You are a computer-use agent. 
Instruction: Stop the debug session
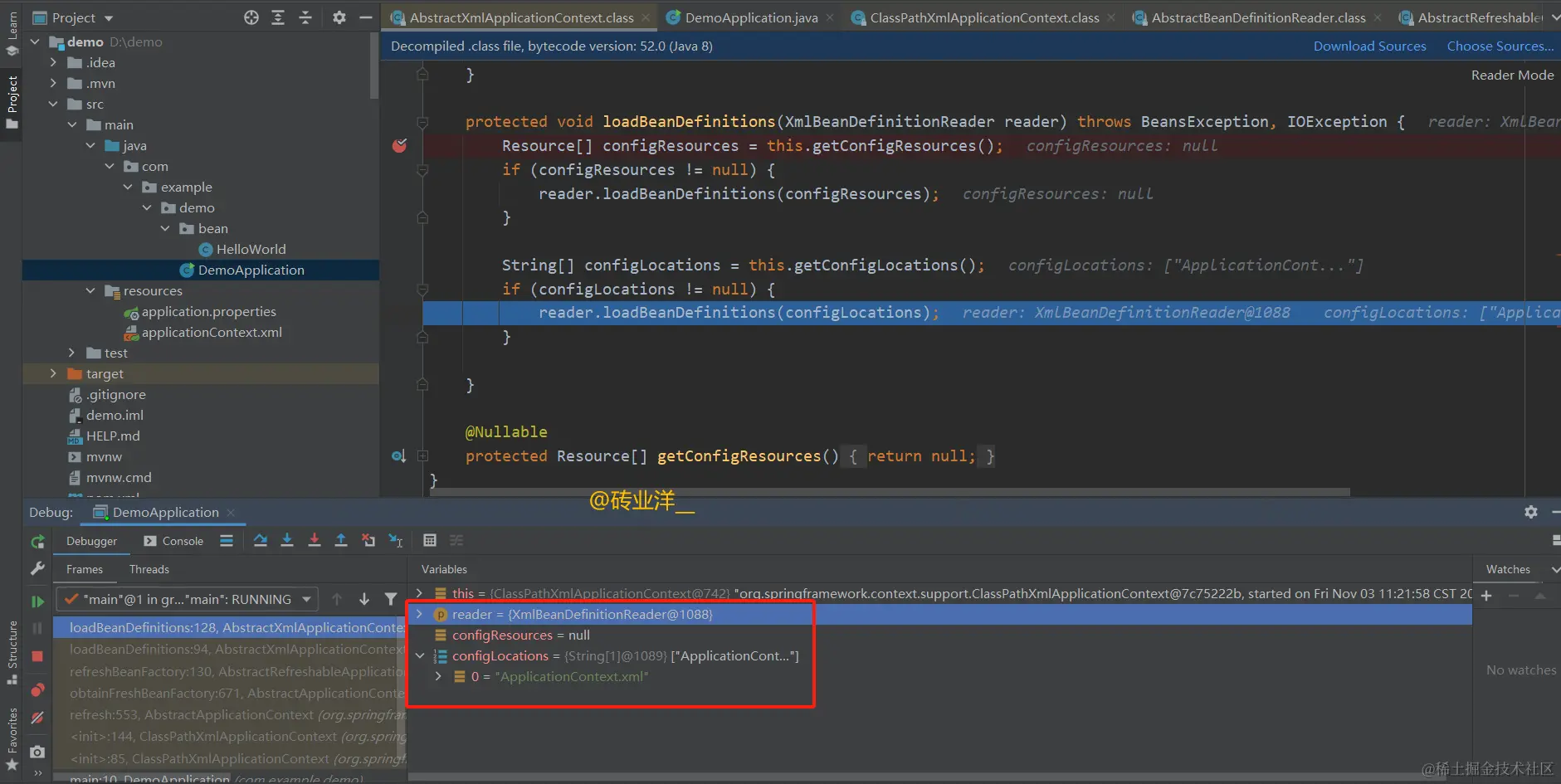[x=37, y=656]
